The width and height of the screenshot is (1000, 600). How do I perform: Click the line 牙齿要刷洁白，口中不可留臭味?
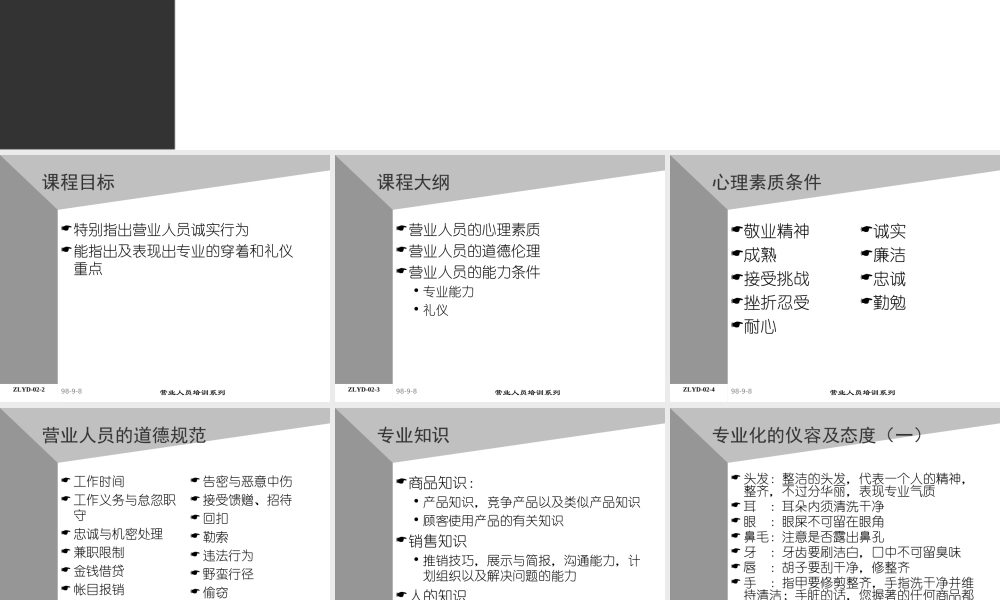tap(852, 553)
